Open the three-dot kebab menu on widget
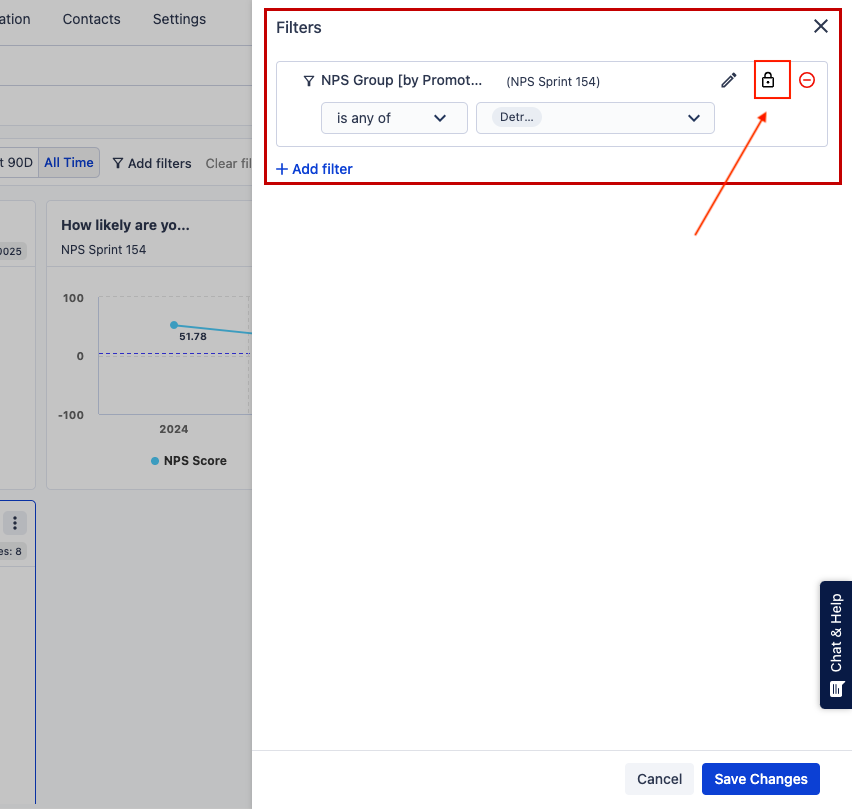This screenshot has width=852, height=809. click(15, 523)
